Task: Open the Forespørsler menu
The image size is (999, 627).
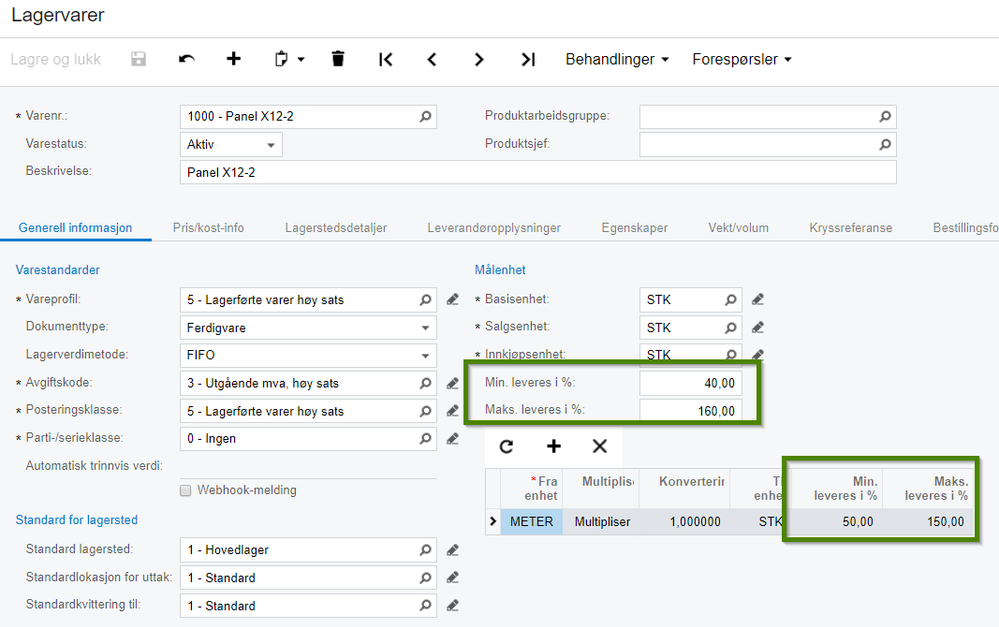Action: coord(742,60)
